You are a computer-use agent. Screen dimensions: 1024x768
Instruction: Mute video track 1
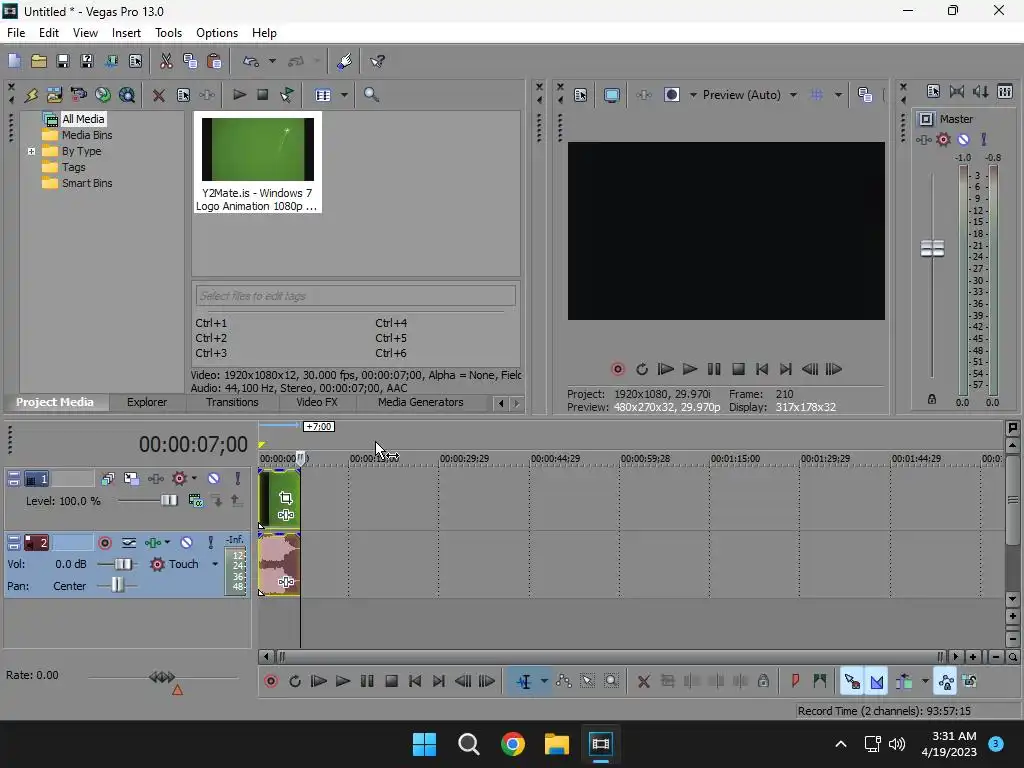(x=214, y=479)
